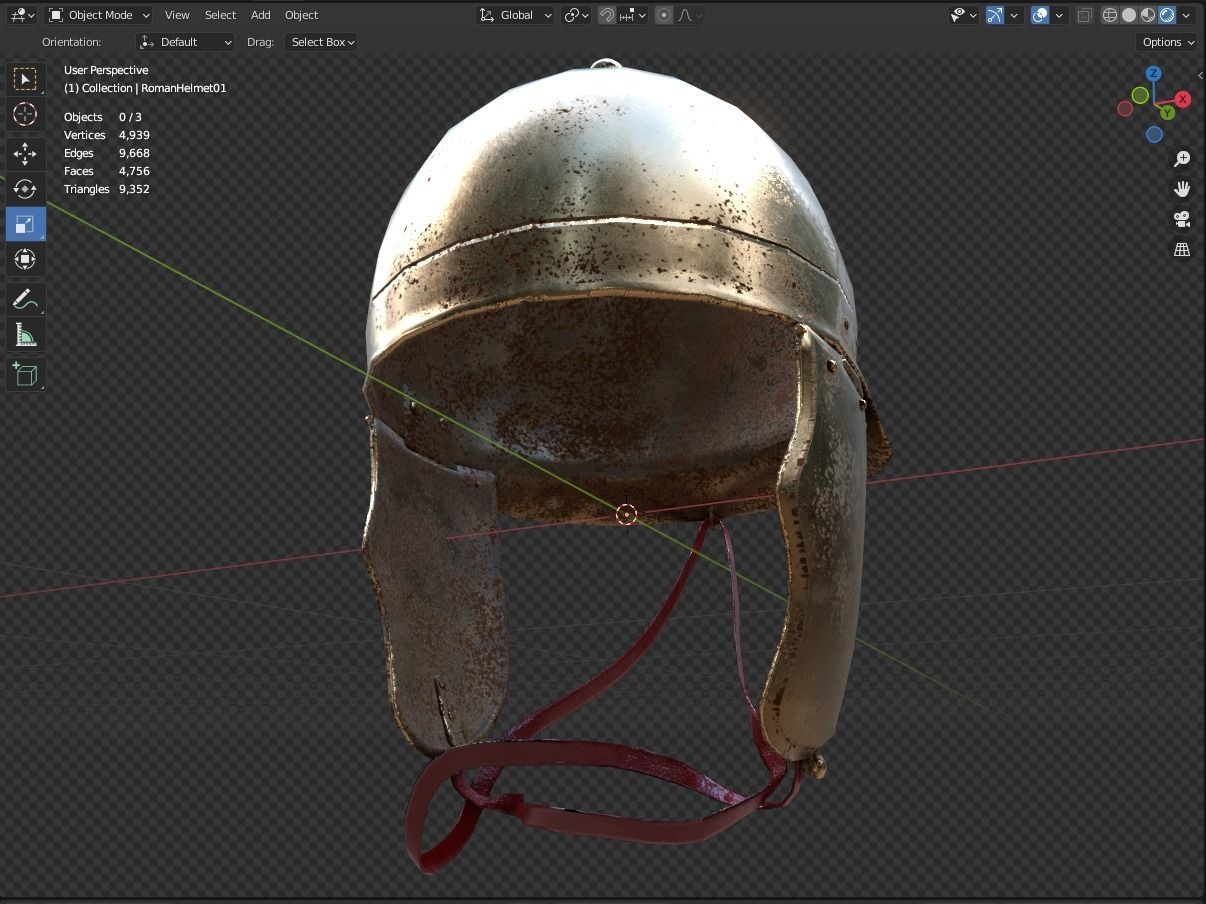Click the 'User Perspective' label
Screen dimensions: 1206x904
point(106,70)
